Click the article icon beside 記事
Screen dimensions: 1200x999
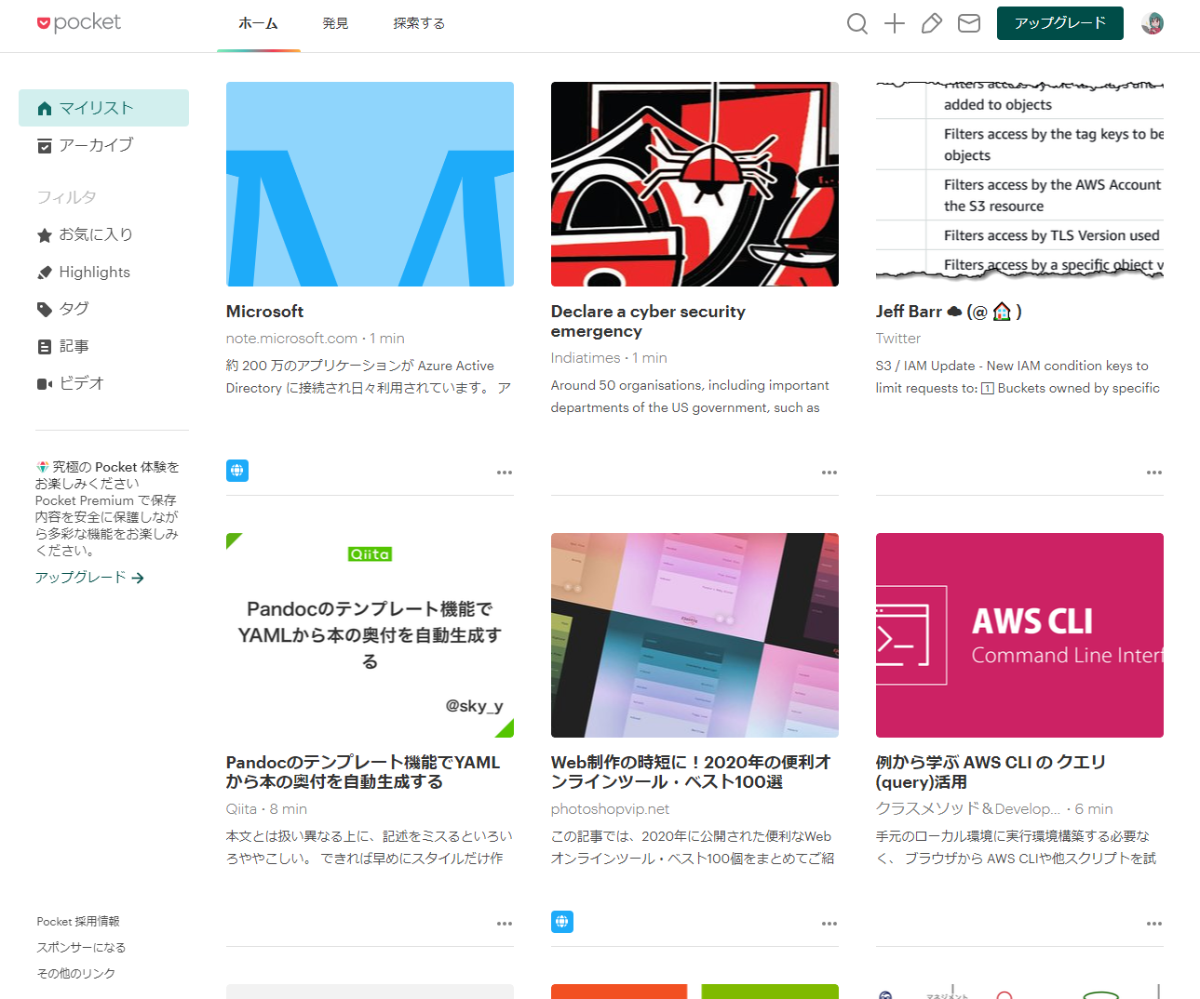pos(44,347)
